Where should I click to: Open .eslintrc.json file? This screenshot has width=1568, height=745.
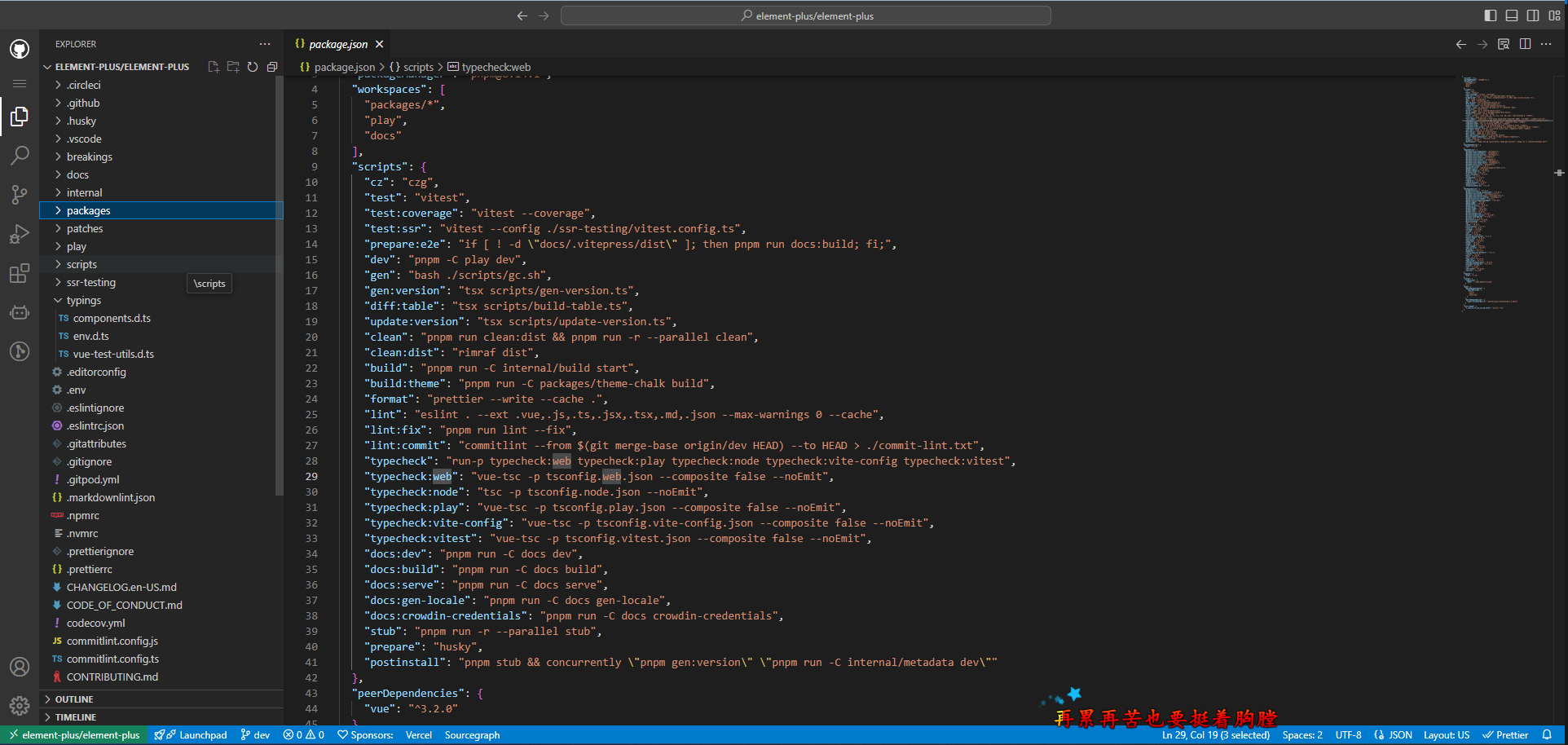161,425
